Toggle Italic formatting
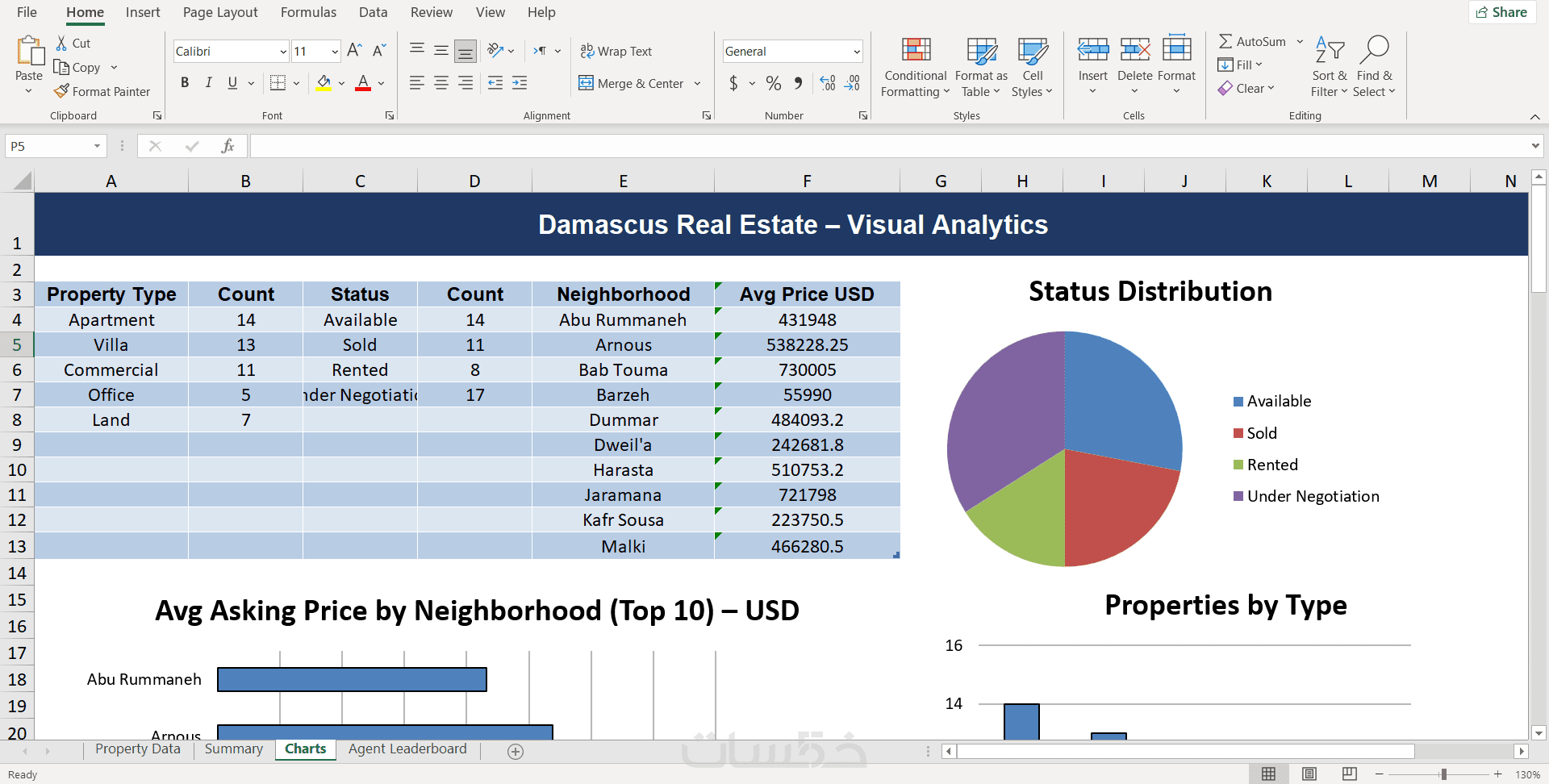1549x784 pixels. (x=209, y=82)
